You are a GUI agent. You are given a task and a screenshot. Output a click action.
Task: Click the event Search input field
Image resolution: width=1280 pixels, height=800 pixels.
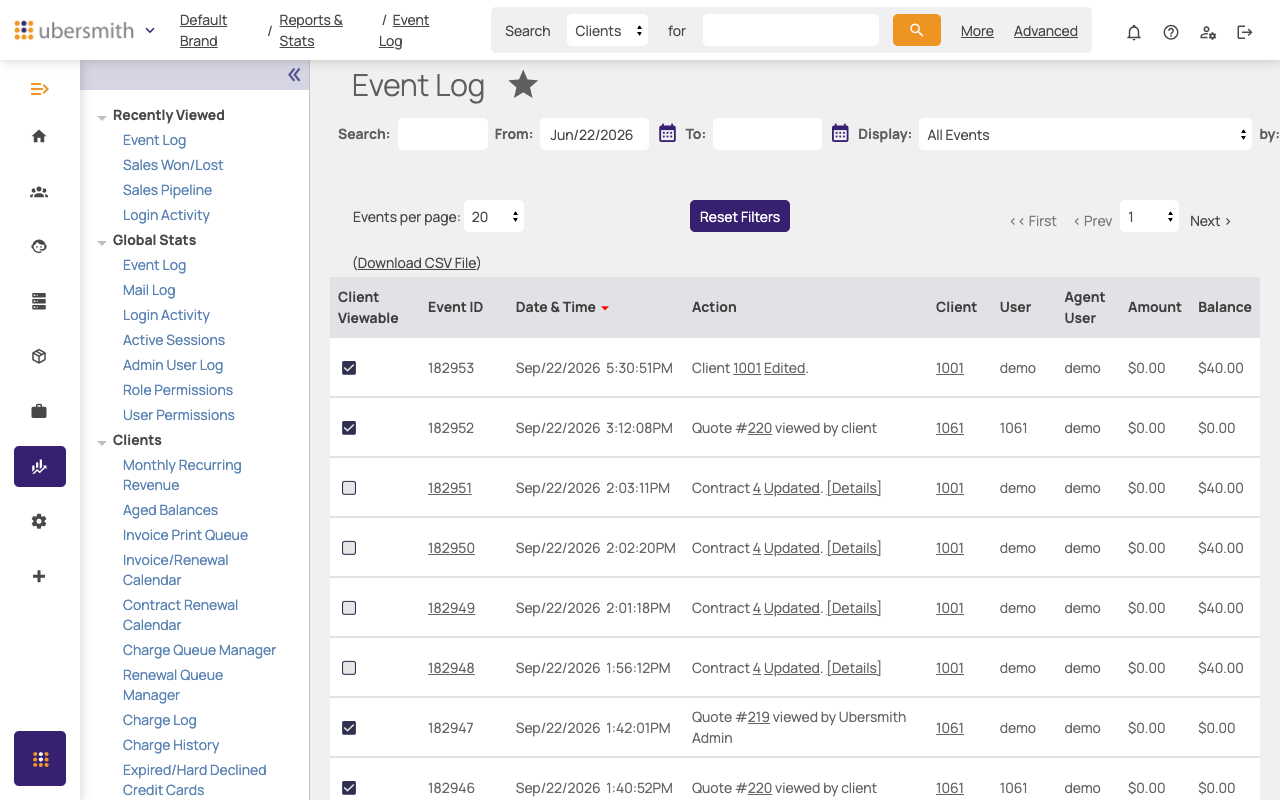(443, 134)
